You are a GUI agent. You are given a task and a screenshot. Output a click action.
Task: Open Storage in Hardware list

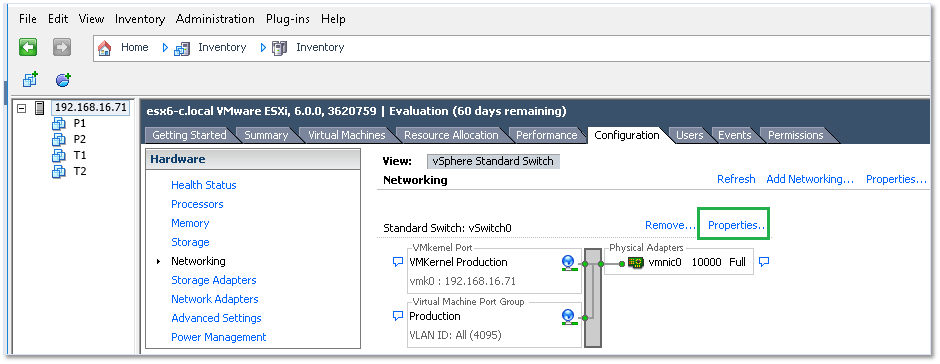tap(190, 242)
